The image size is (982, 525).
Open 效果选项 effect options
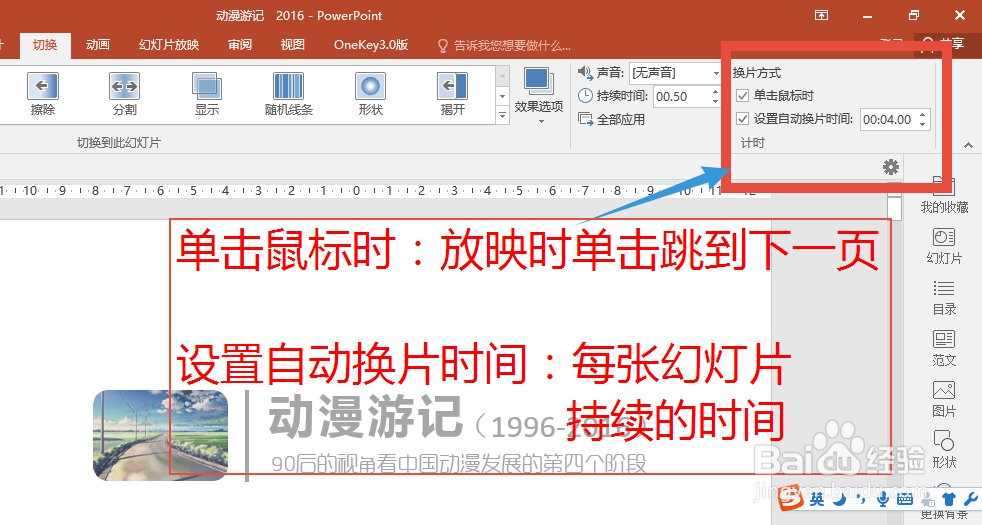tap(539, 95)
